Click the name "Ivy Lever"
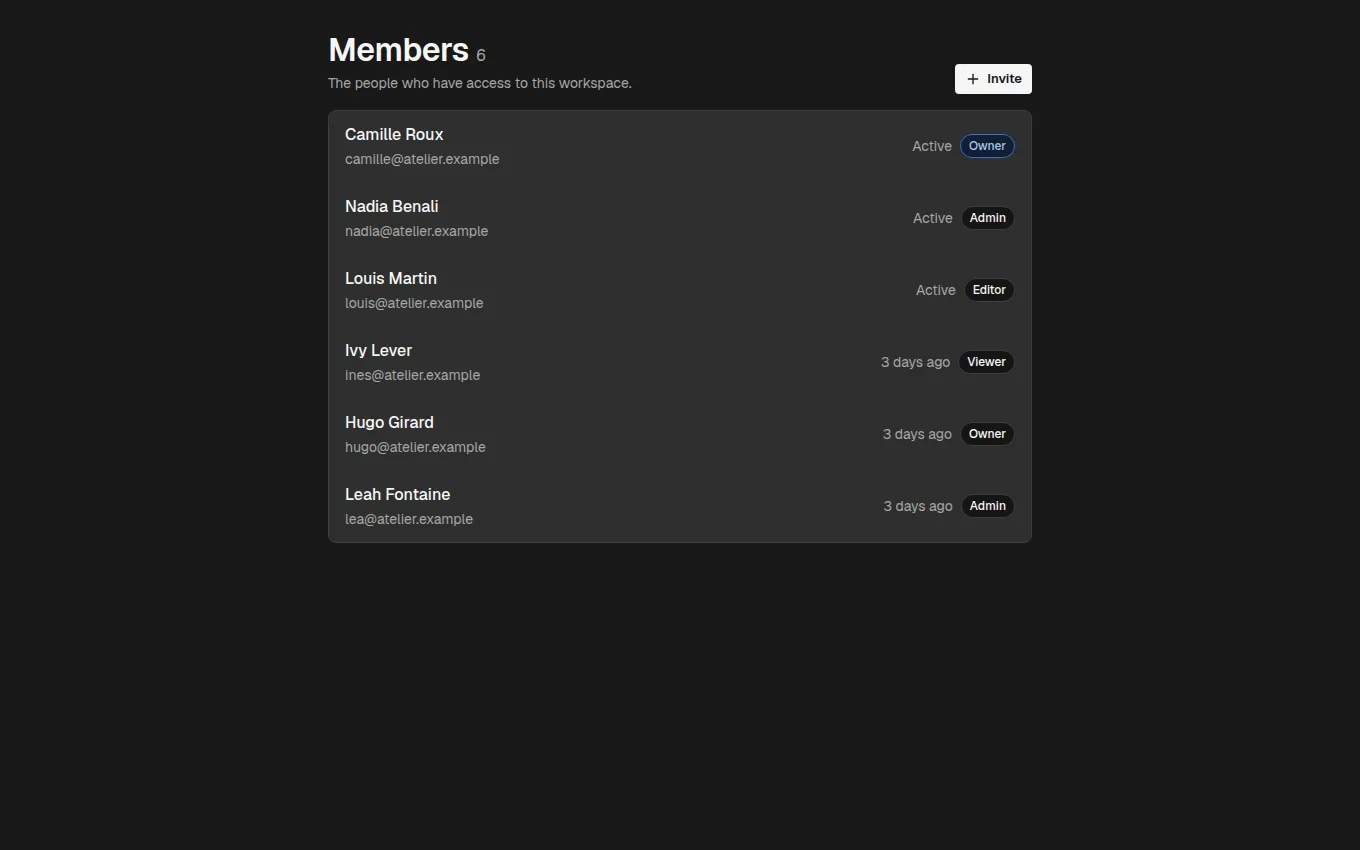This screenshot has width=1360, height=850. (x=379, y=351)
